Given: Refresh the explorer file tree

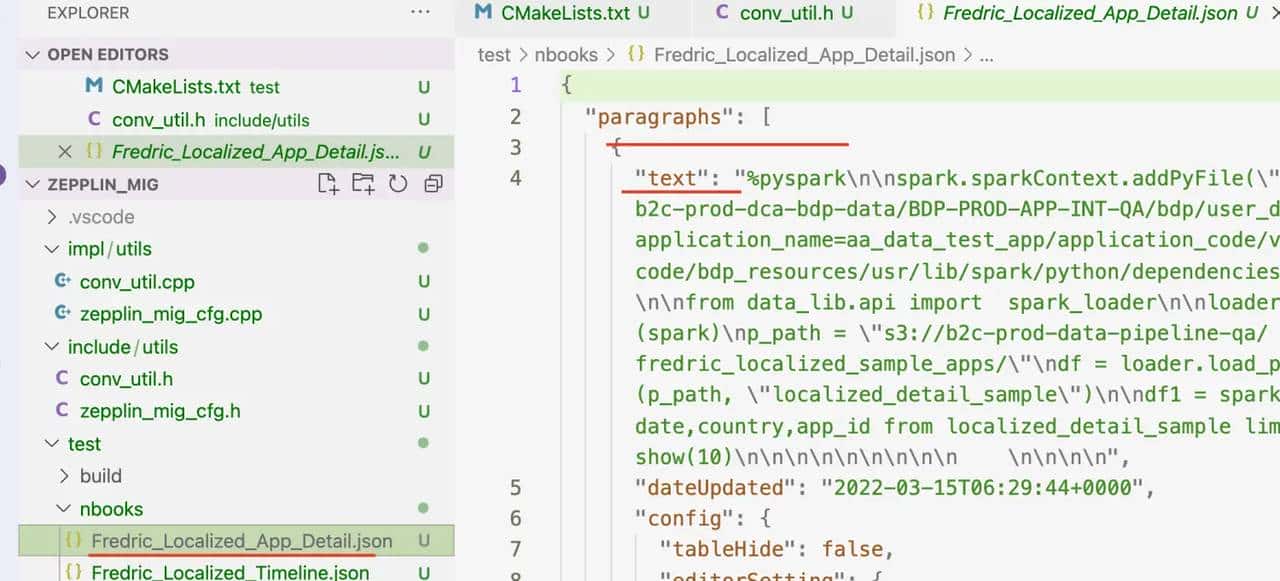Looking at the screenshot, I should [398, 183].
